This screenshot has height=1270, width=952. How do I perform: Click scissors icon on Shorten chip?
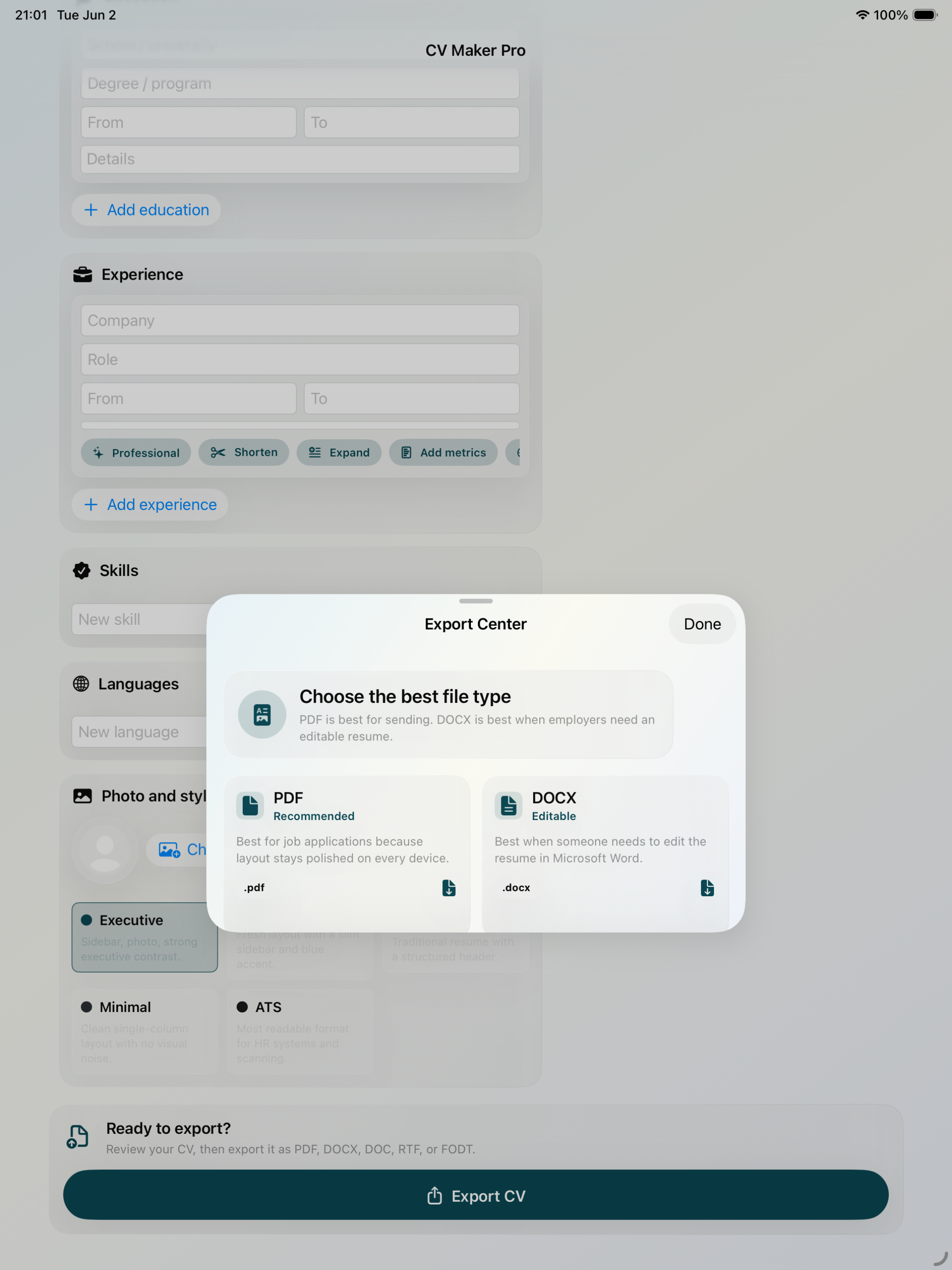click(x=218, y=452)
